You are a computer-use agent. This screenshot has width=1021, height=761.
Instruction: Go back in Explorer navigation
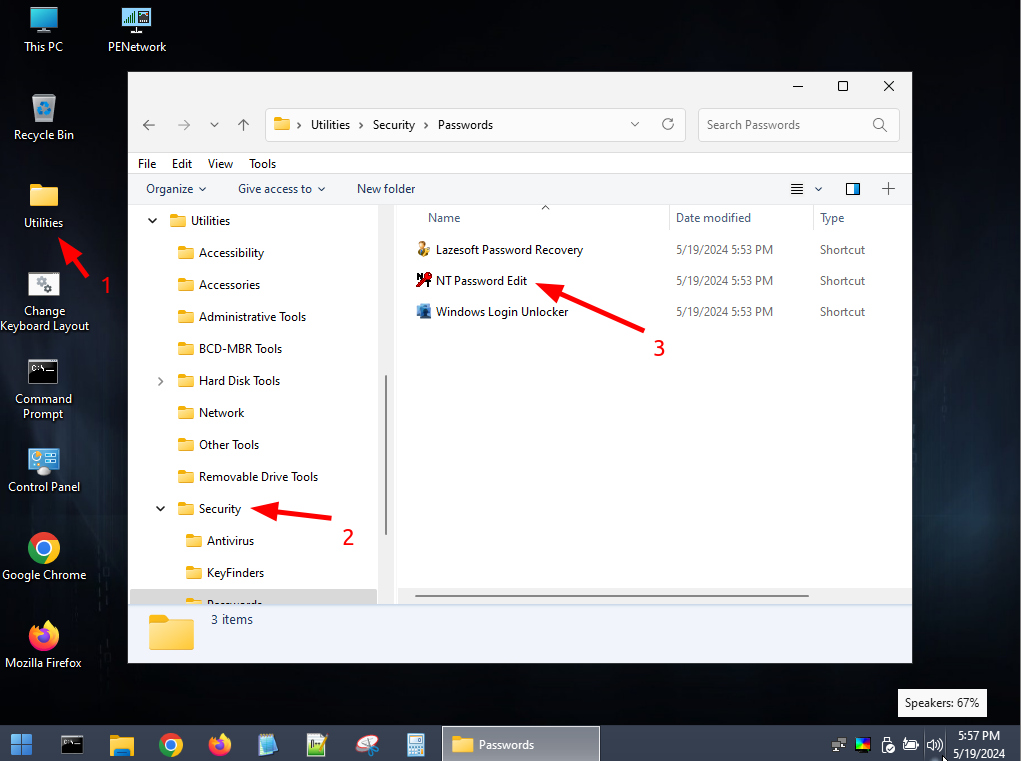[x=149, y=125]
